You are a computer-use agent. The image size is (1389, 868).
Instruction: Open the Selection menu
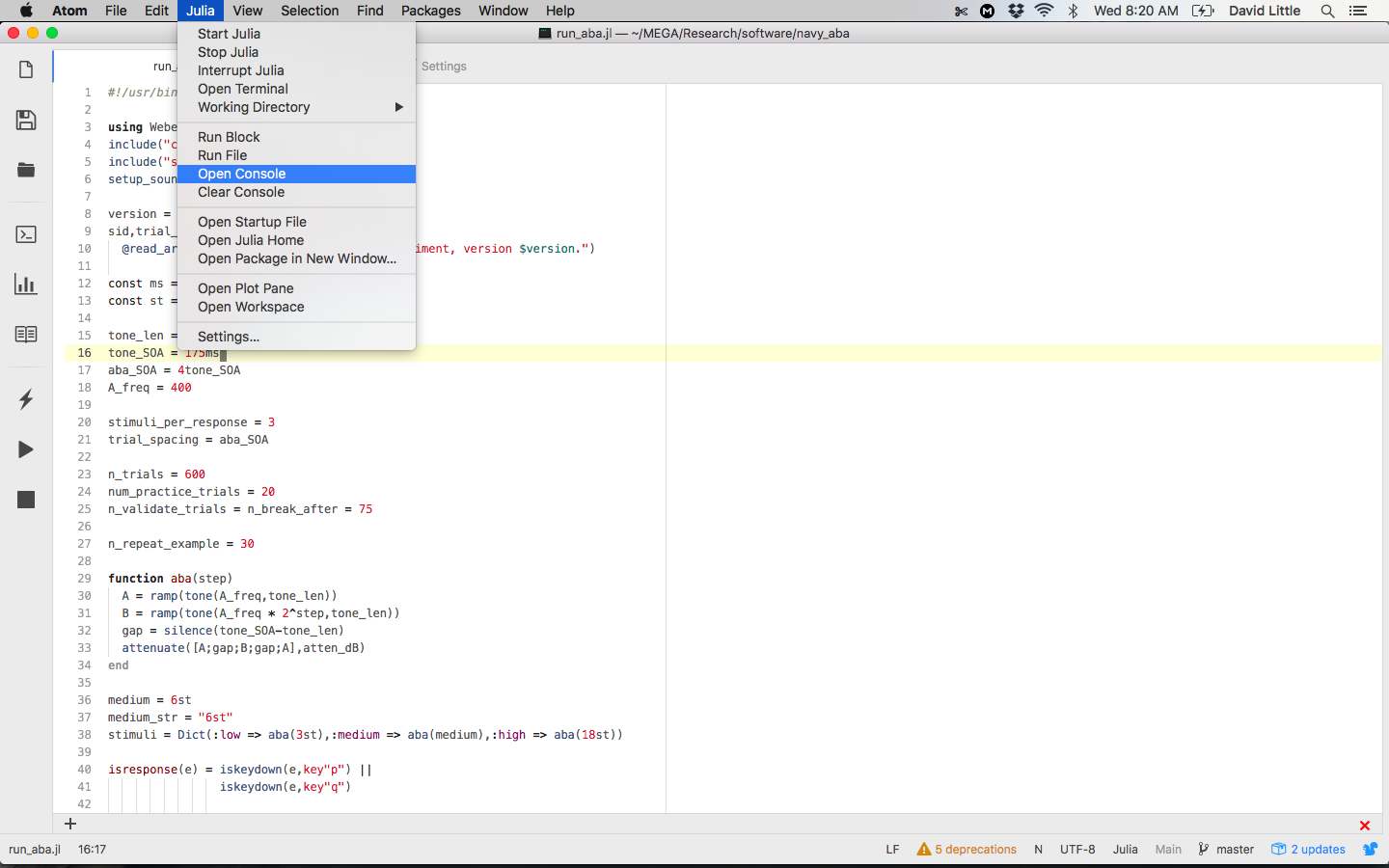310,11
